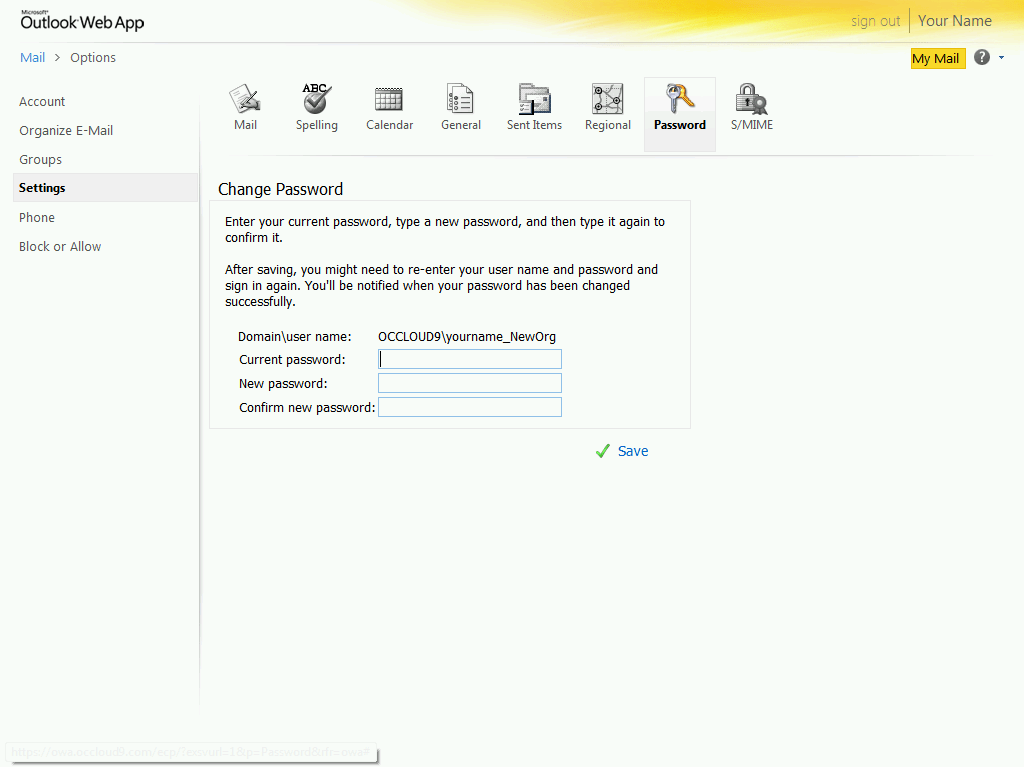Open Phone in the sidebar
1024x767 pixels.
click(37, 218)
